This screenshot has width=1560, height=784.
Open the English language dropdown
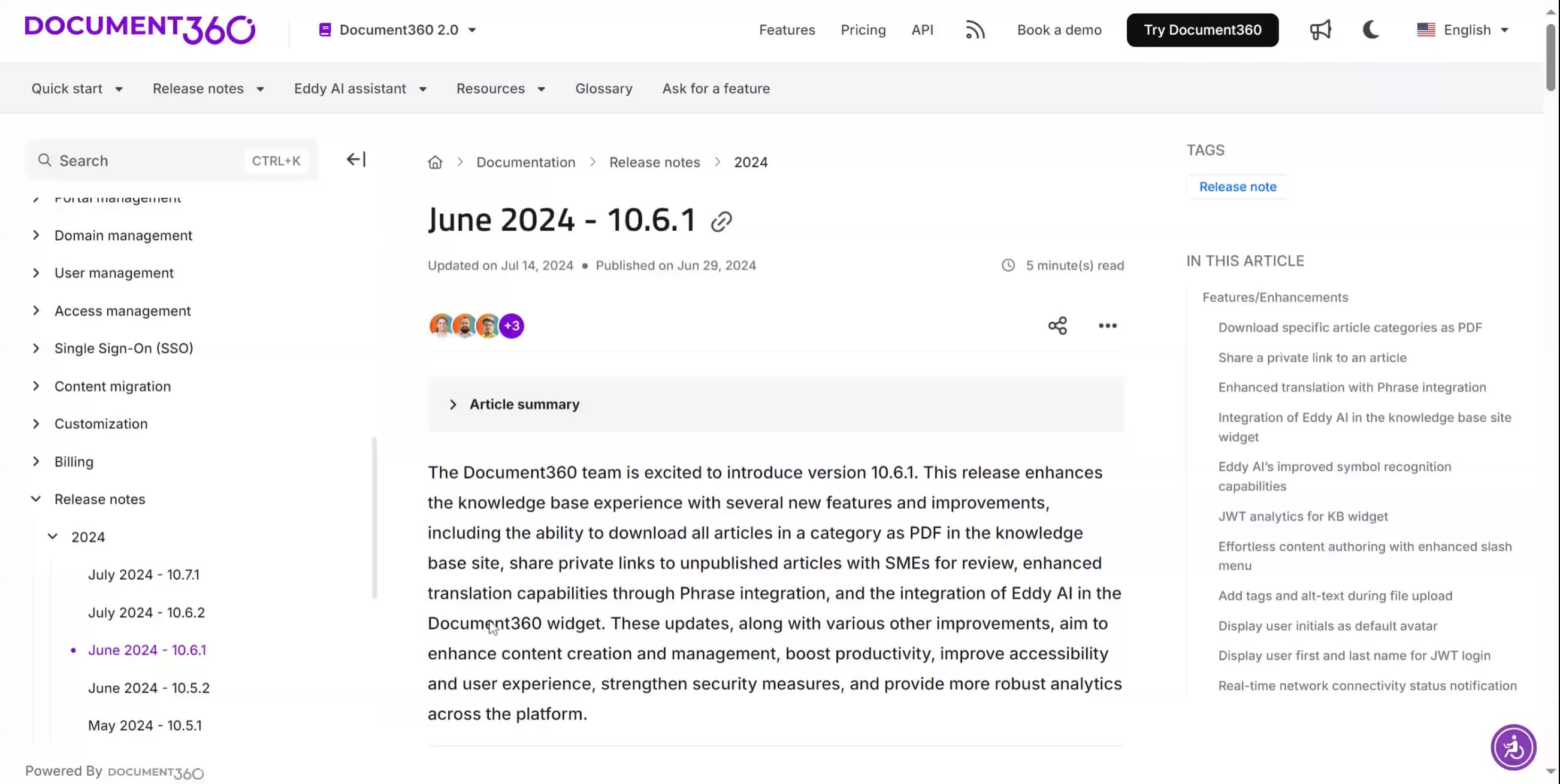click(1462, 30)
